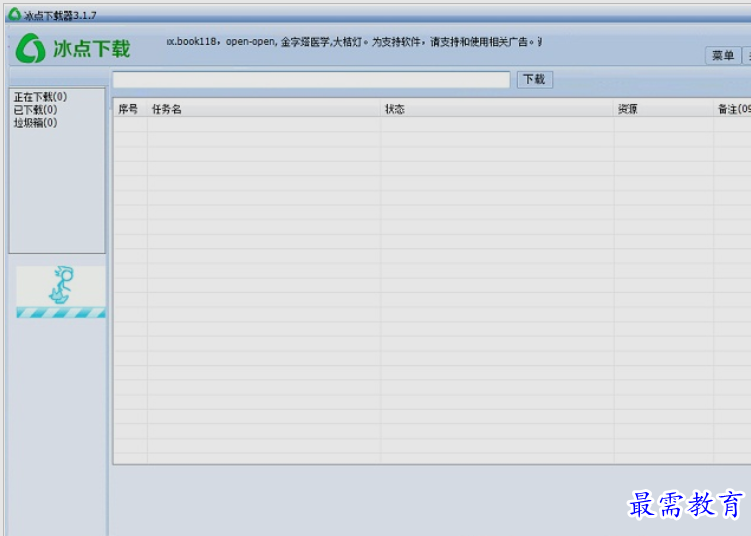Click the striped progress bar under figure
This screenshot has width=751, height=536.
[x=61, y=313]
